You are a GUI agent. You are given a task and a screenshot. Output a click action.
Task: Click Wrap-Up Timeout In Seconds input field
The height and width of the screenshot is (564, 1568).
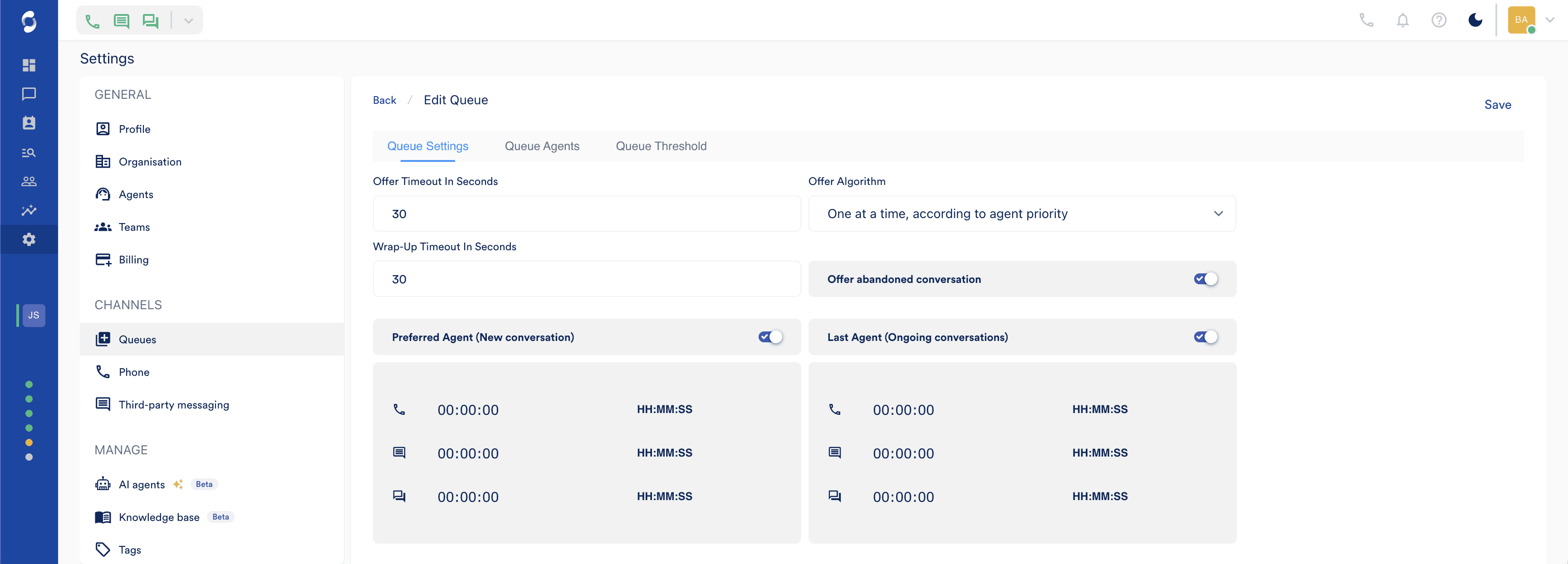586,279
